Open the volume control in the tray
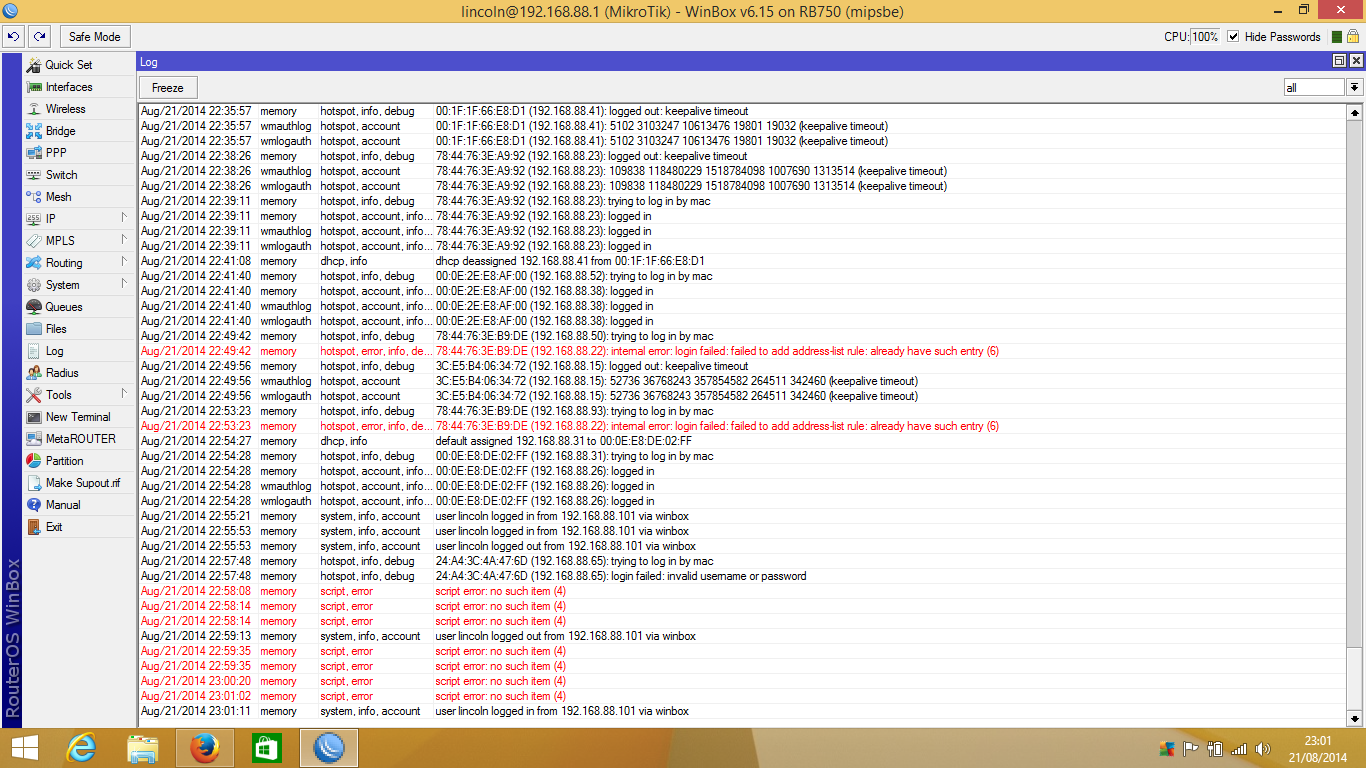 (x=1263, y=748)
